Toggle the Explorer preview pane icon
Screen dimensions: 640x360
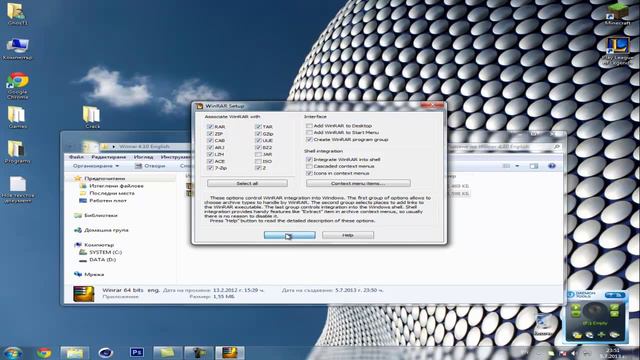533,166
